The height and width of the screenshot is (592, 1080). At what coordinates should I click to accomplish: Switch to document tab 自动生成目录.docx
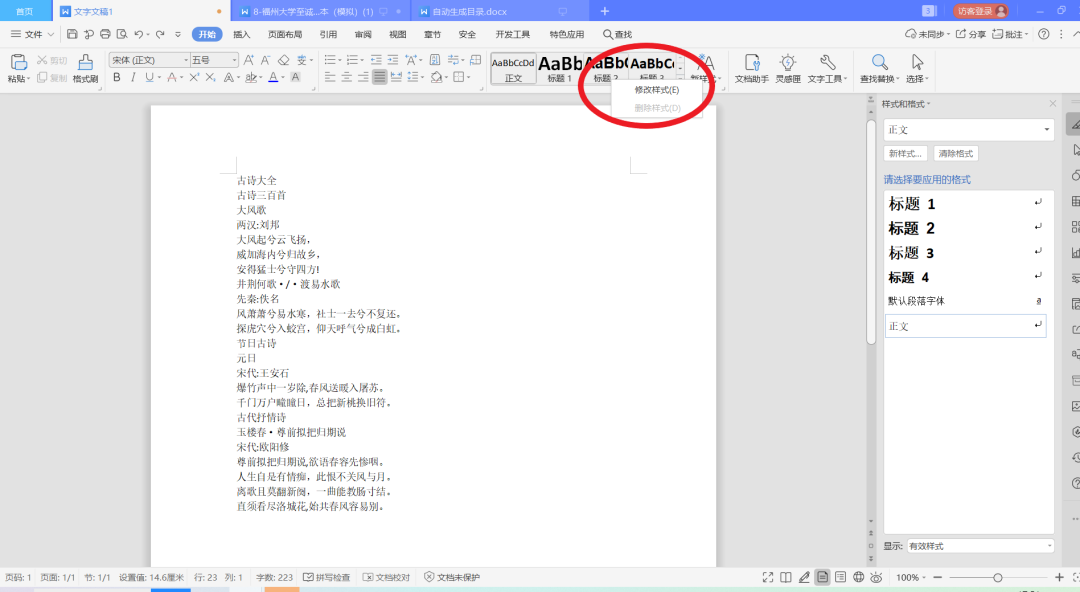coord(469,12)
